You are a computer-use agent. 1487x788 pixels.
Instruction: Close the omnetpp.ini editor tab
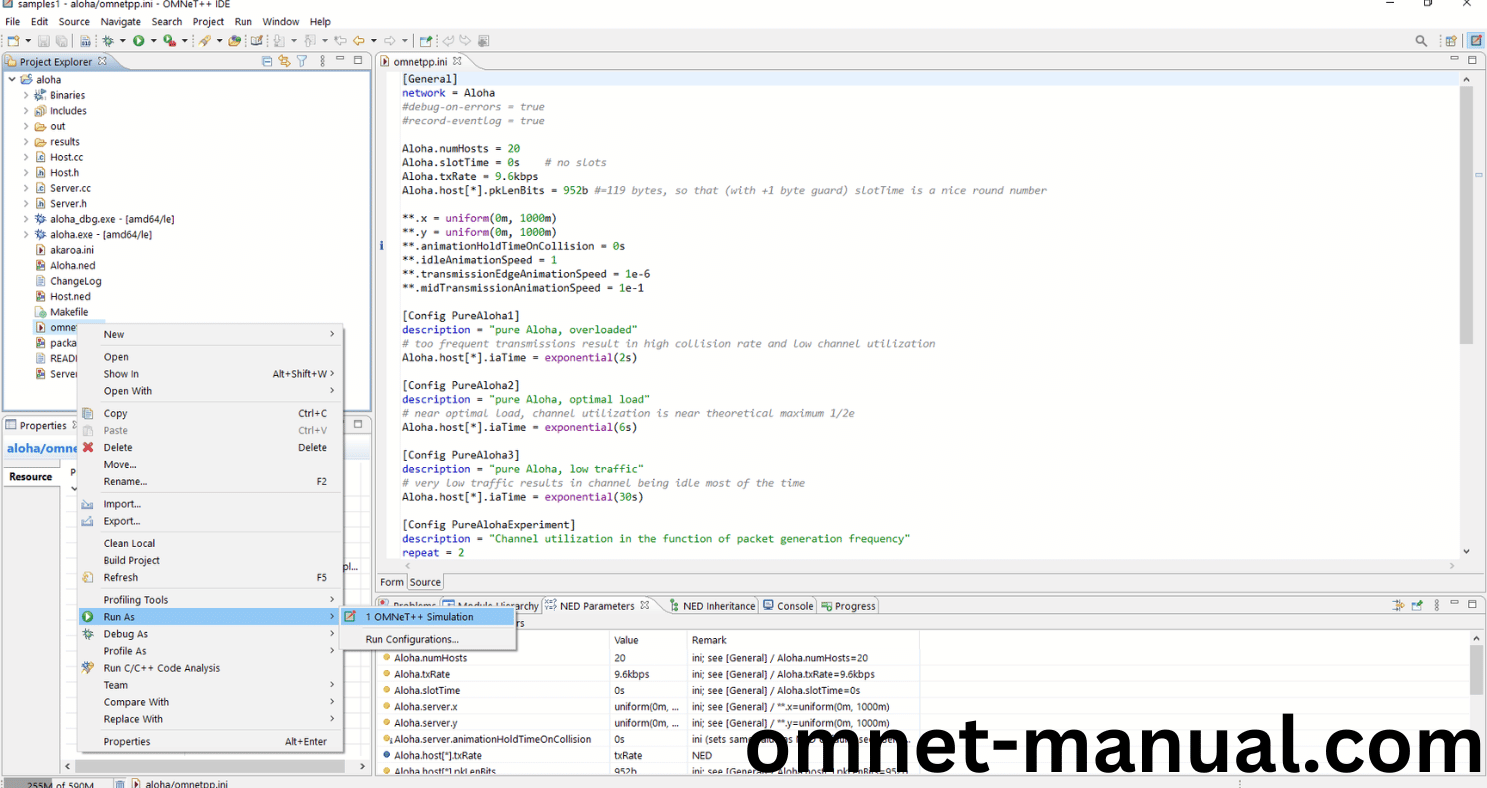(457, 62)
